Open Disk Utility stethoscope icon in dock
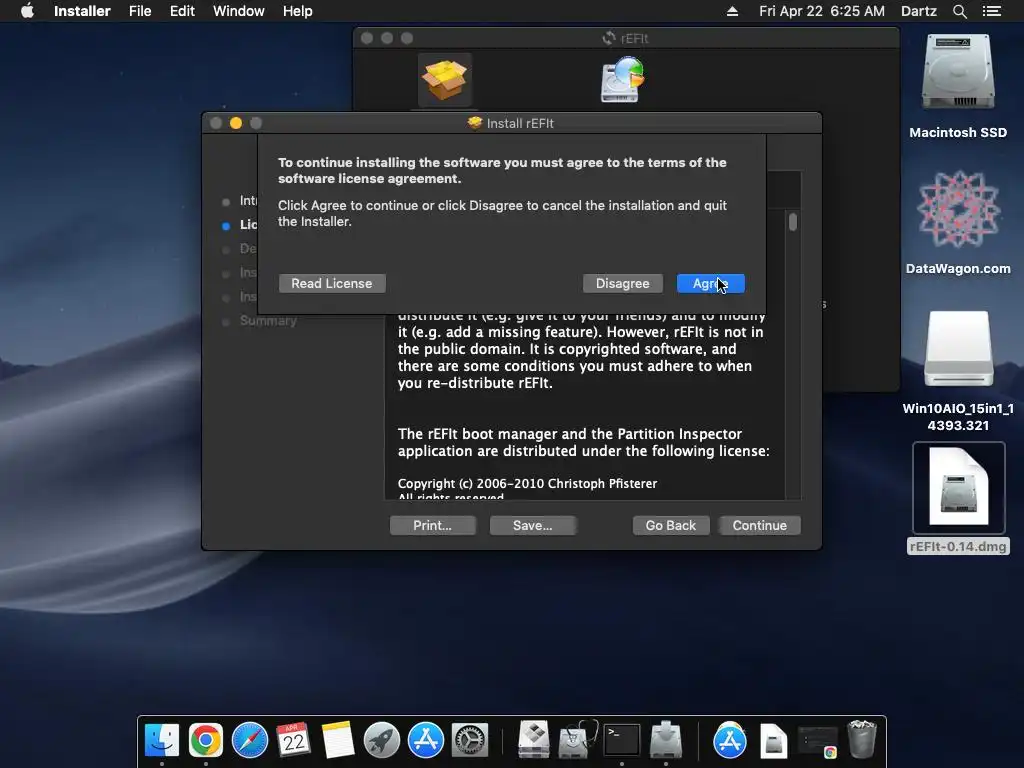1024x768 pixels. [x=577, y=741]
